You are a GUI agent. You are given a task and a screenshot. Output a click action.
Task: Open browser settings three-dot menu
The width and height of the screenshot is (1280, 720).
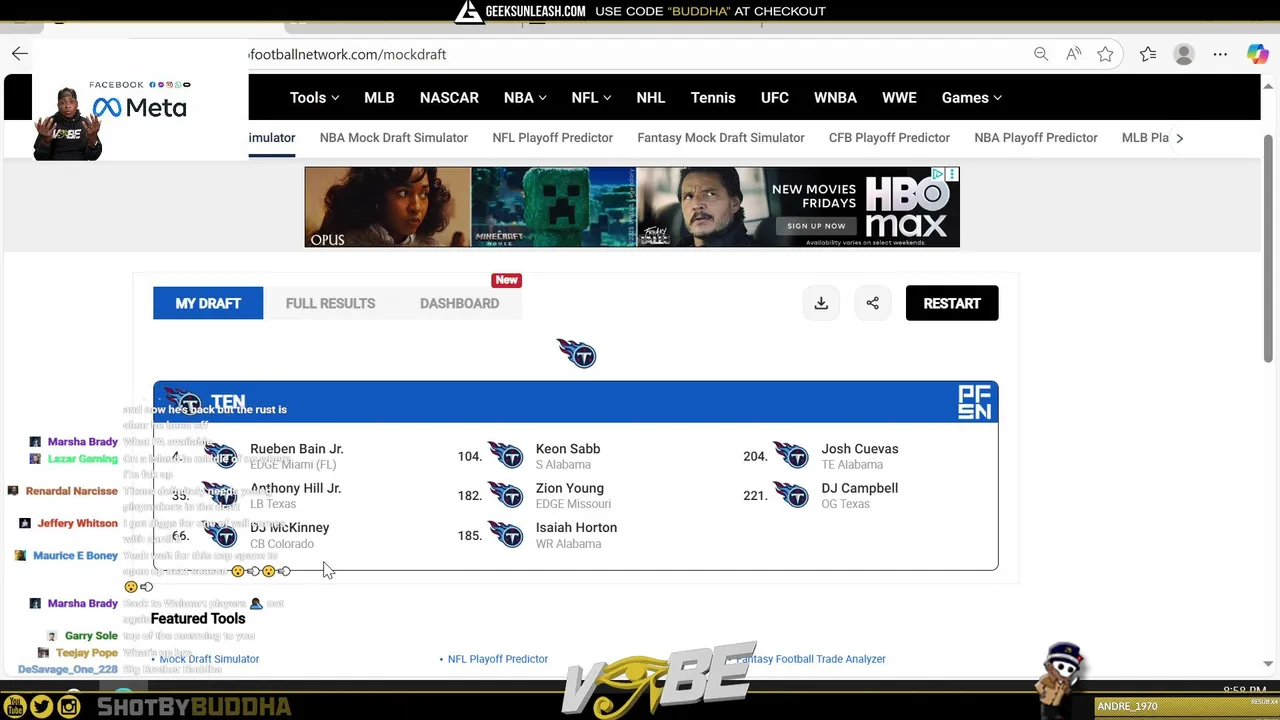[x=1220, y=54]
